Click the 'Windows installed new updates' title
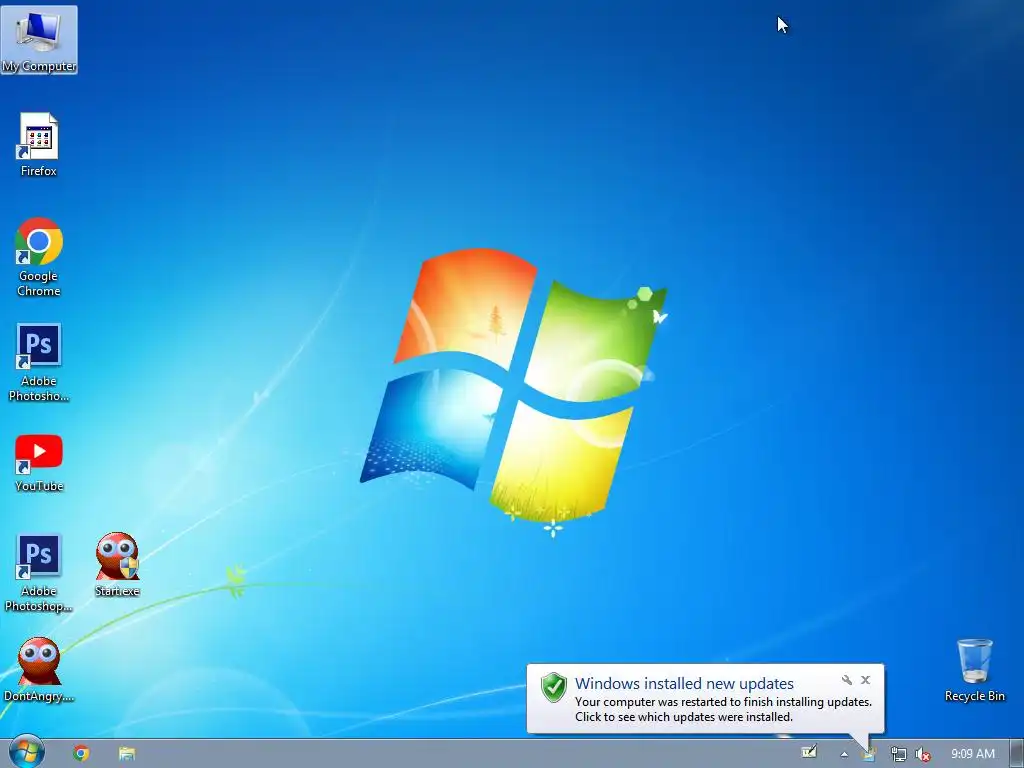This screenshot has width=1024, height=768. [684, 683]
